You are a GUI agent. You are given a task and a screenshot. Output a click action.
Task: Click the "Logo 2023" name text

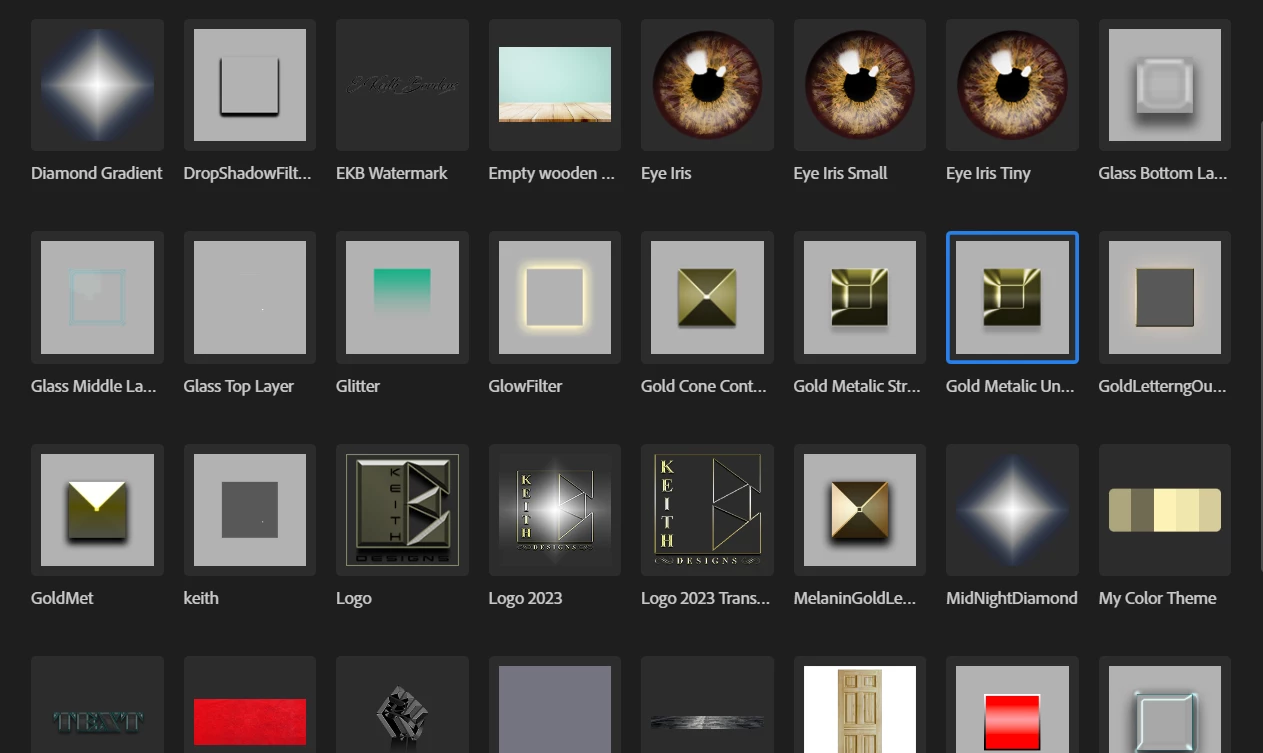(x=525, y=598)
